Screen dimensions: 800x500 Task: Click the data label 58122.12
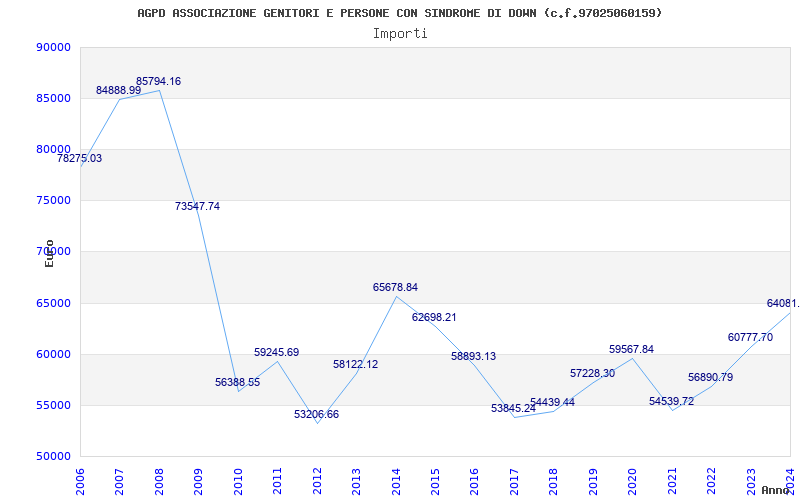tap(356, 365)
